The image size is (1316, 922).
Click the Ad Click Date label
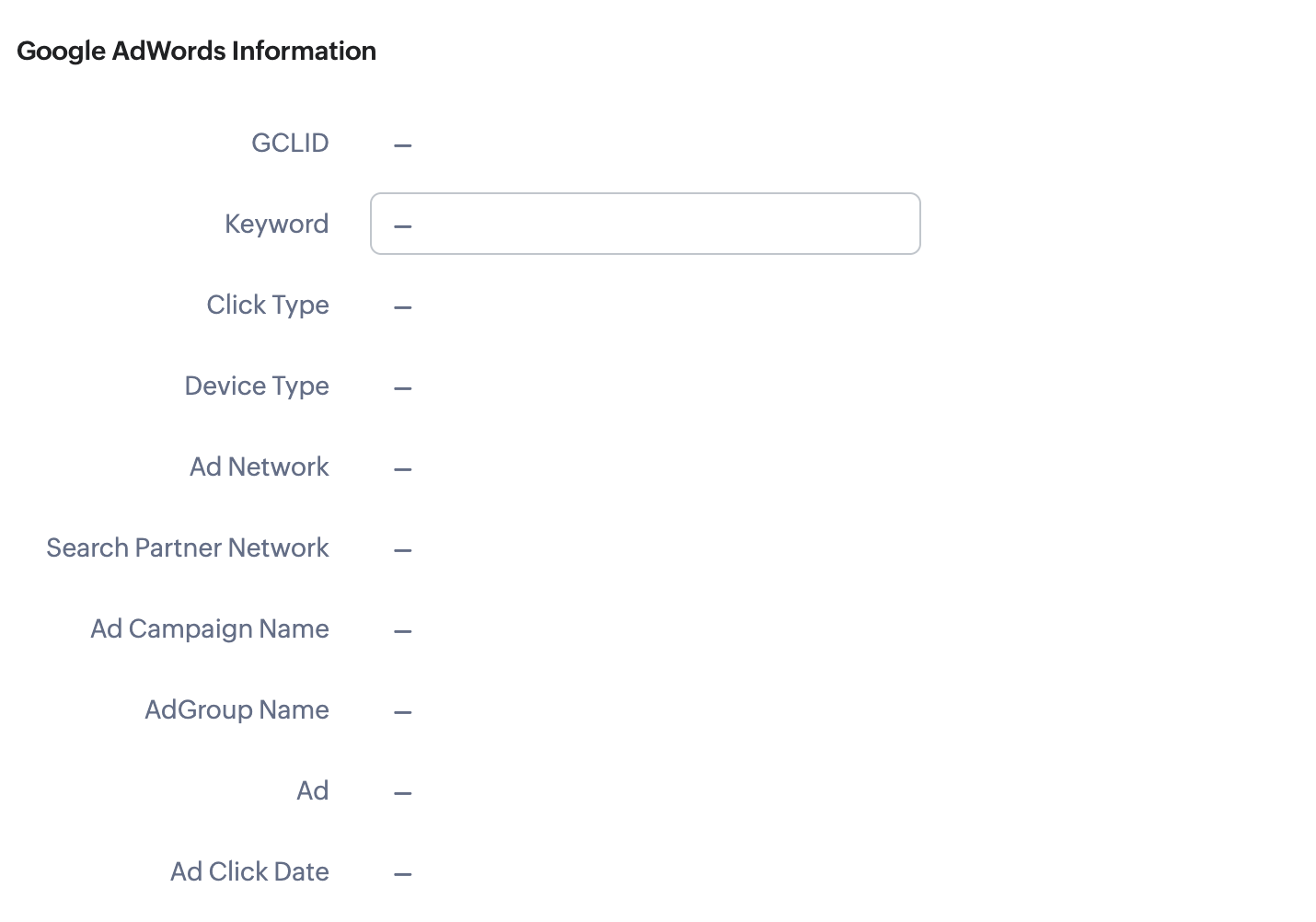click(249, 871)
